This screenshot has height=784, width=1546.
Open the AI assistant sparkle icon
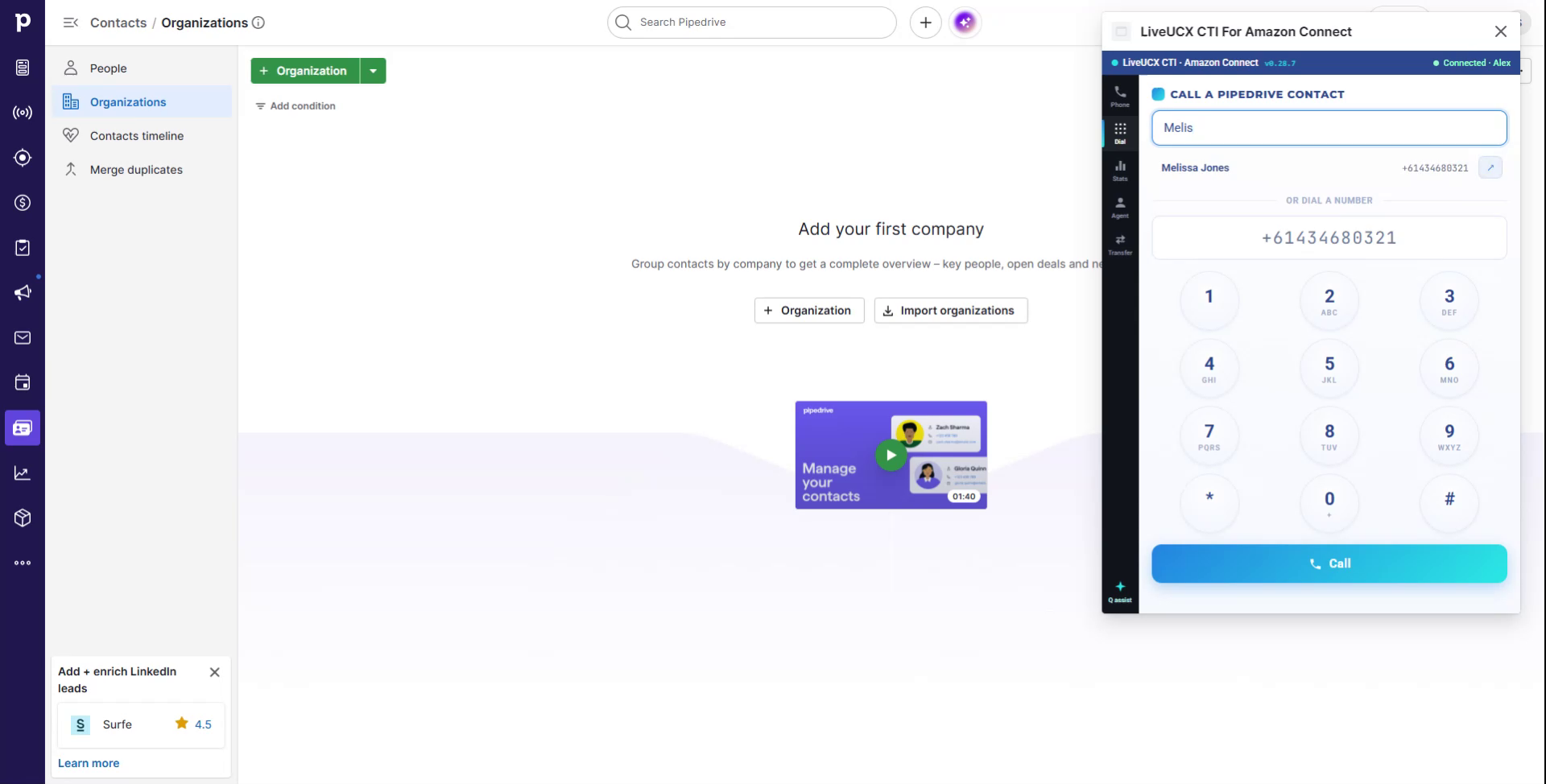965,23
